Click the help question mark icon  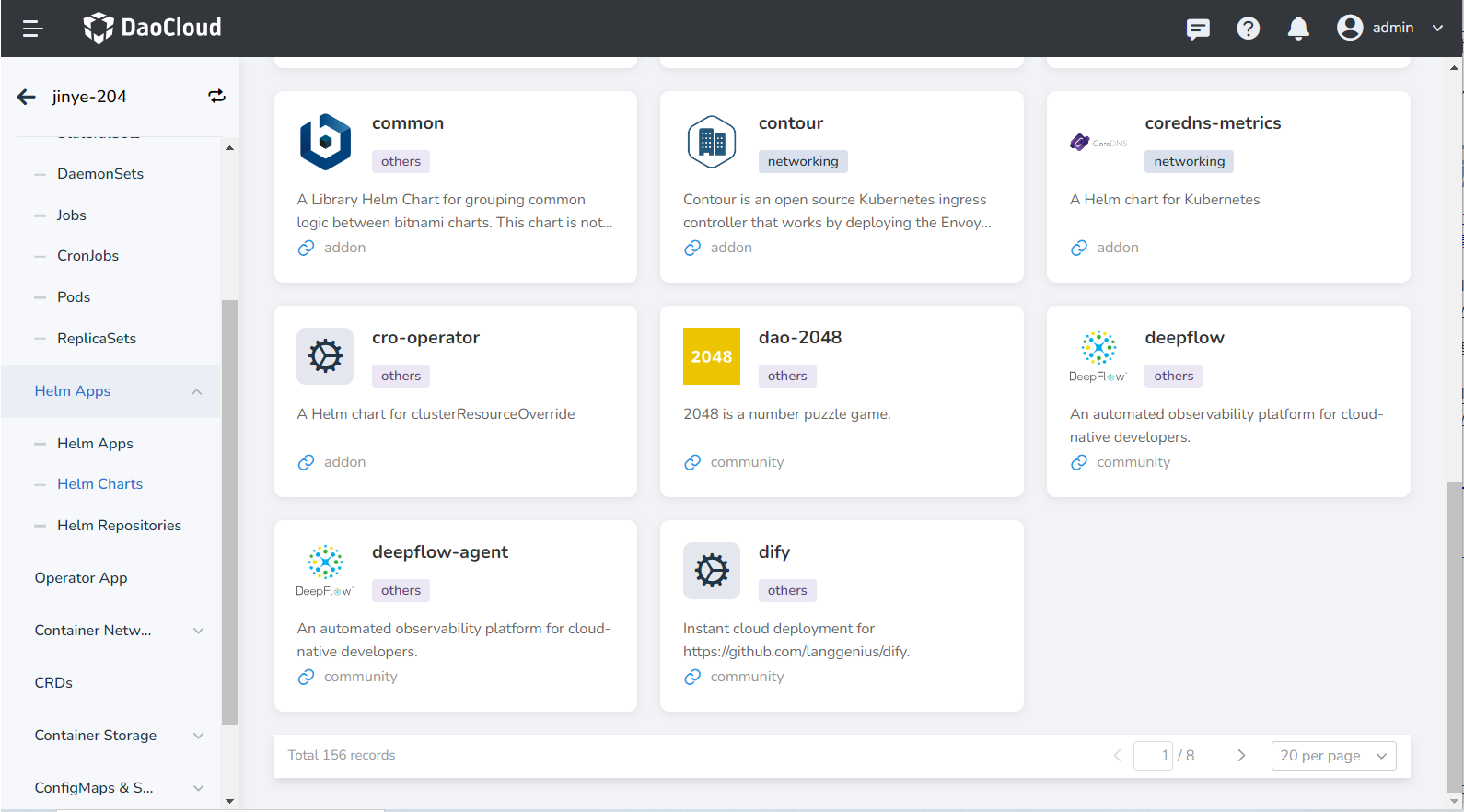pos(1248,29)
